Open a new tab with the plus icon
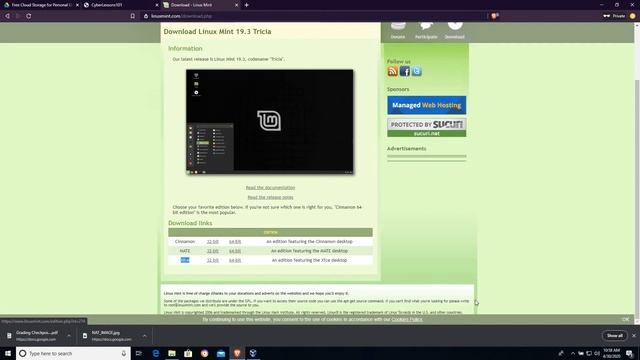Screen dimensions: 640x360 point(247,5)
